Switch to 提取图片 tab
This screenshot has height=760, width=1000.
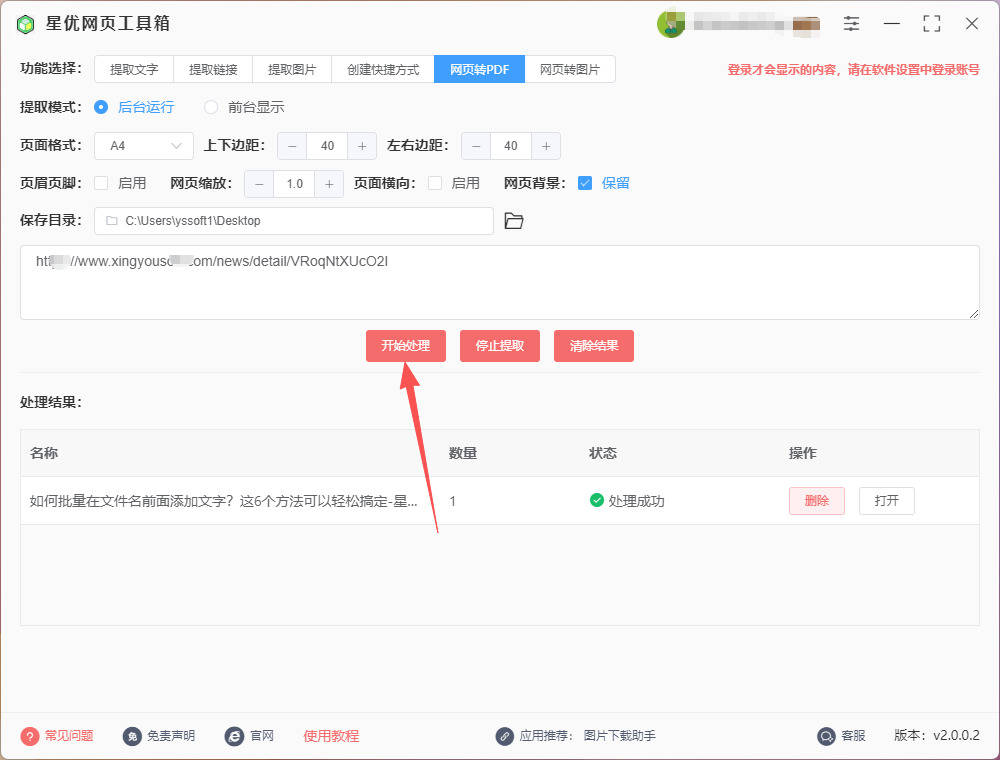pos(292,69)
